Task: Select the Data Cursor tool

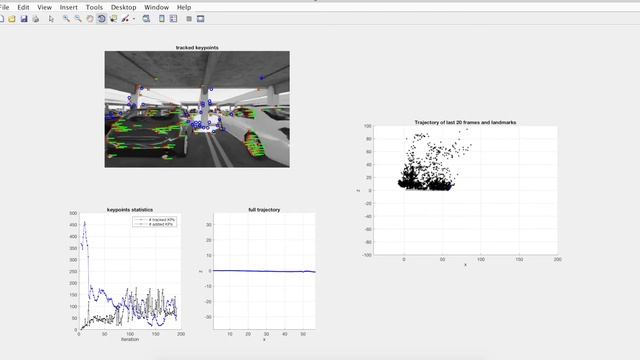Action: (x=113, y=19)
